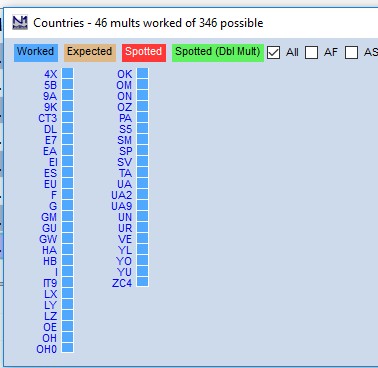Select the UR country prefix
Image resolution: width=378 pixels, height=368 pixels.
(x=125, y=228)
